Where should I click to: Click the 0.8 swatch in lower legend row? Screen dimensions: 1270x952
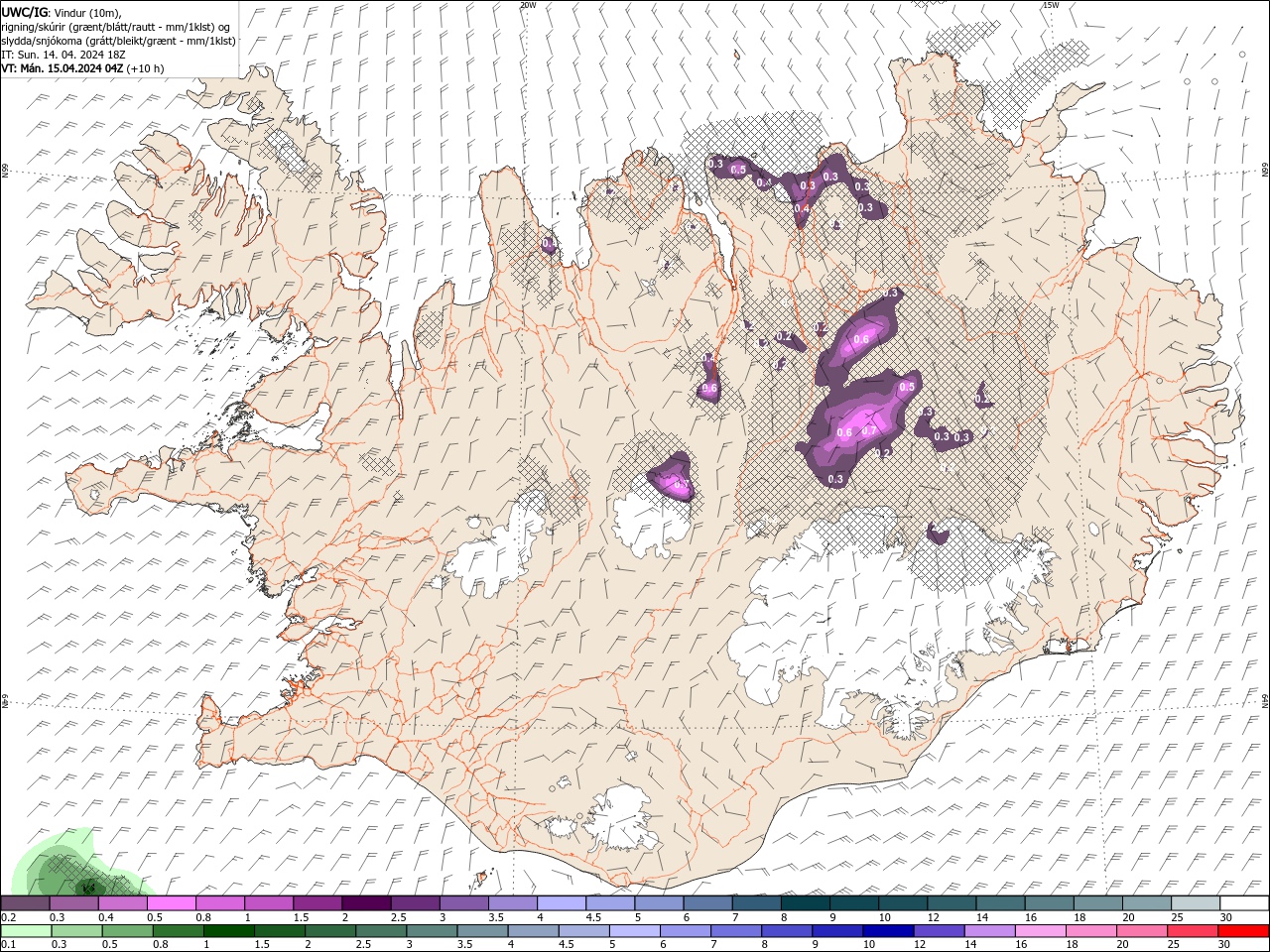[178, 931]
